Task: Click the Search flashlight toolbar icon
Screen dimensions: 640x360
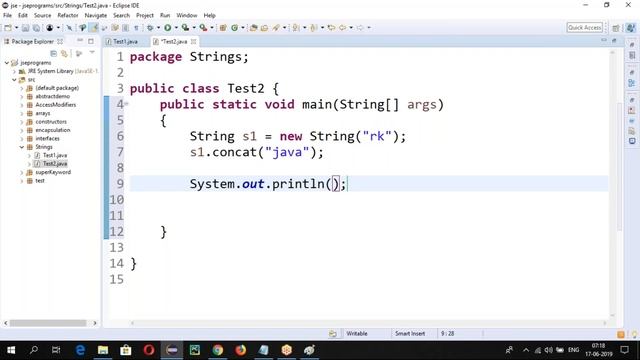Action: coord(276,28)
